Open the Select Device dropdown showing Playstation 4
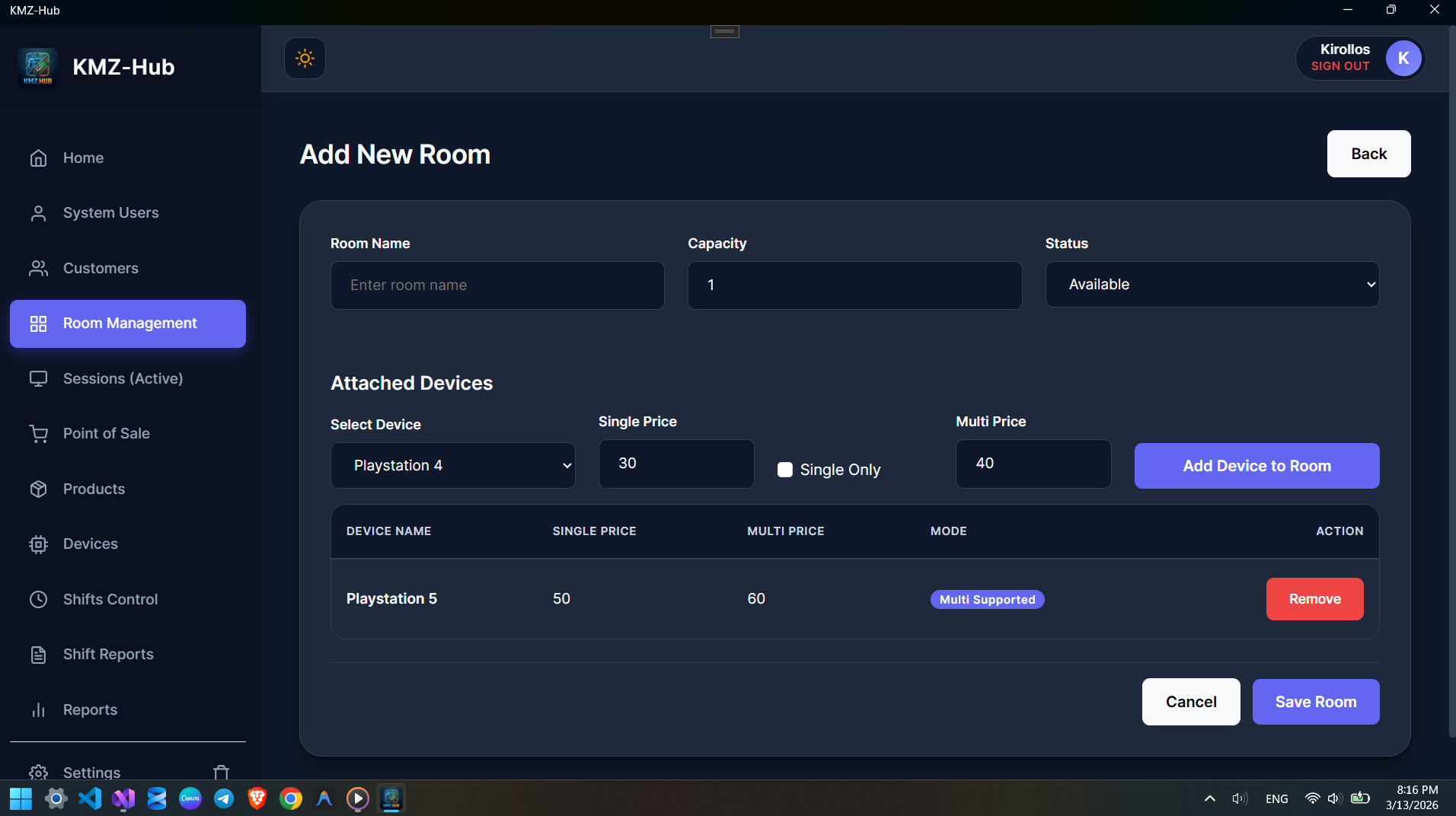This screenshot has width=1456, height=816. tap(452, 465)
